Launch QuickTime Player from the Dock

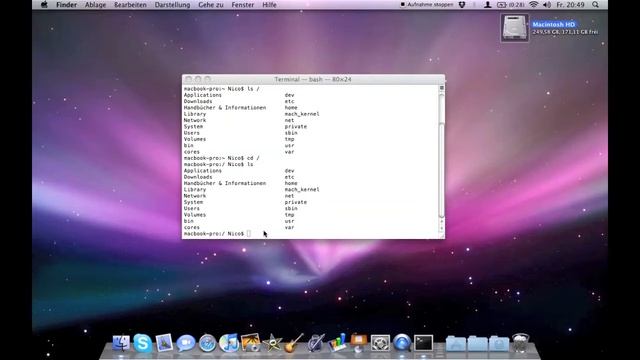pyautogui.click(x=402, y=343)
